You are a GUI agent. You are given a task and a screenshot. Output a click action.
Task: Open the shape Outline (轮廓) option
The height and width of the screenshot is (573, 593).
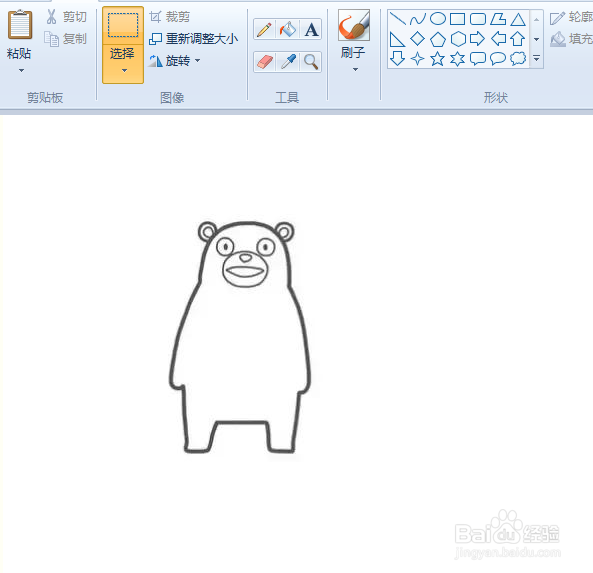[x=571, y=17]
